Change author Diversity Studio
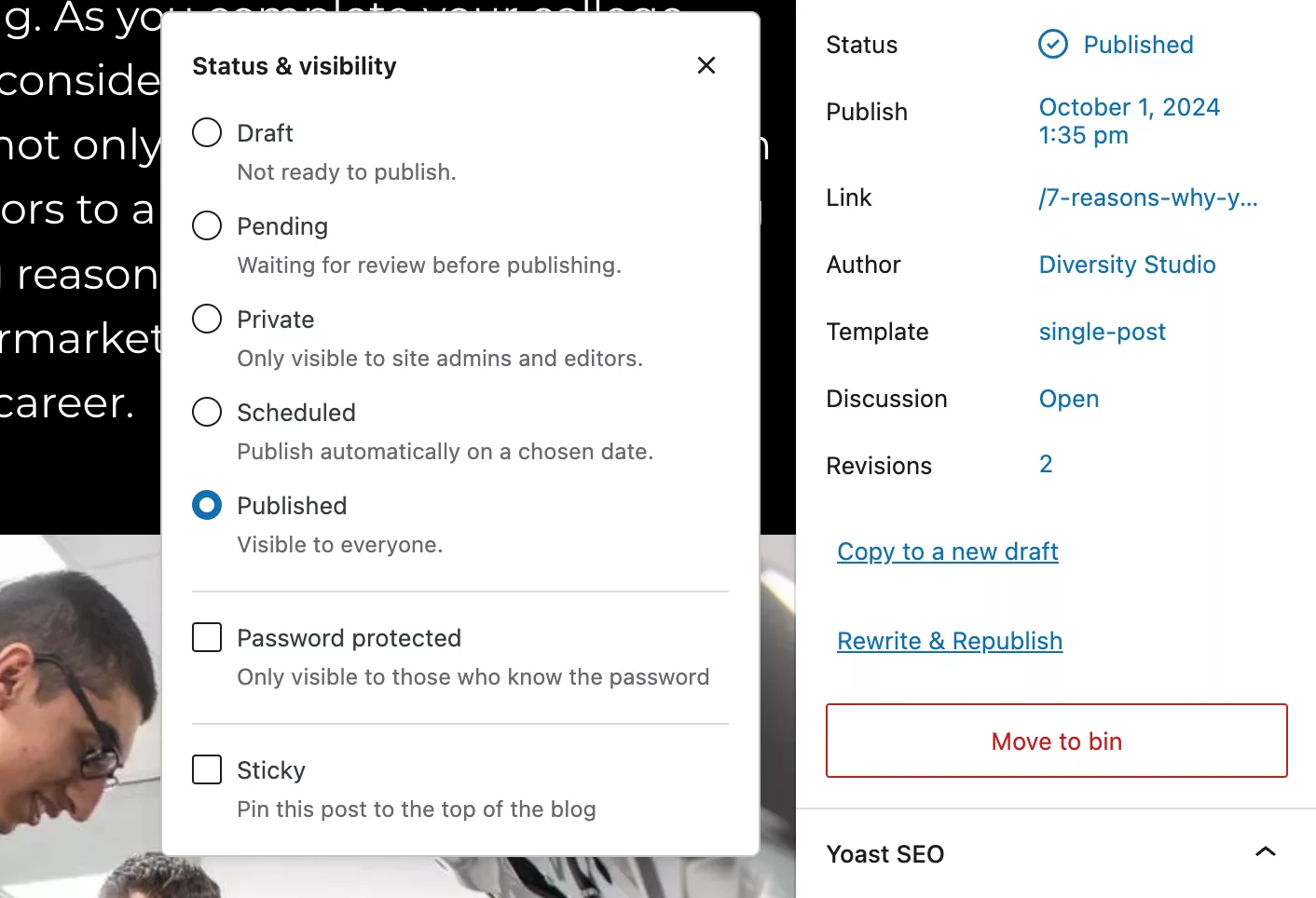The image size is (1316, 898). coord(1127,265)
